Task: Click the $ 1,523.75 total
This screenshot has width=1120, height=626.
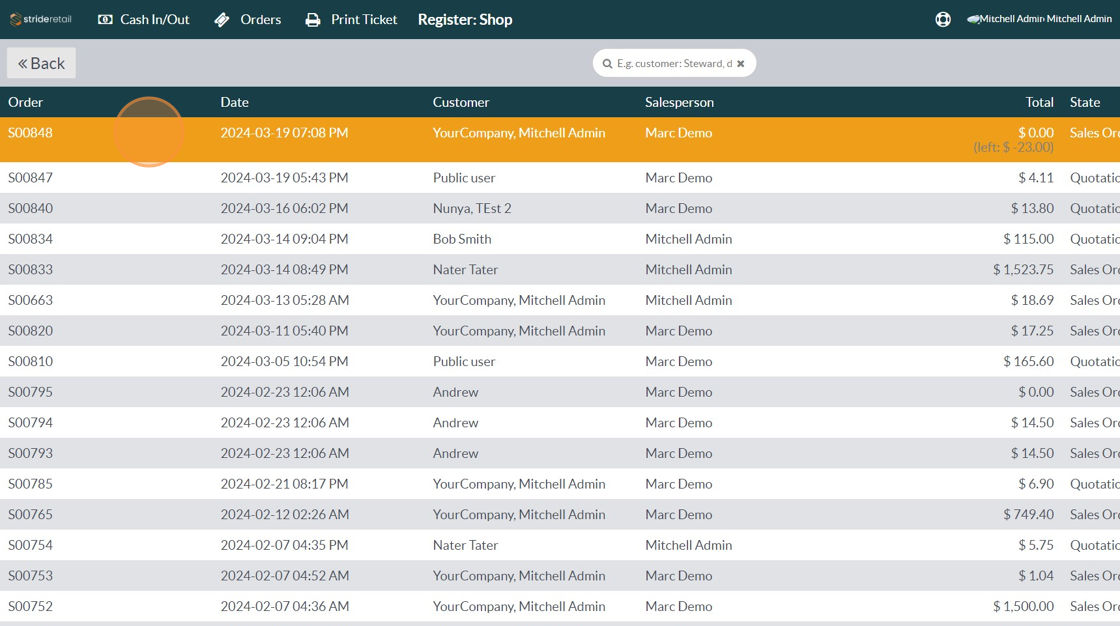Action: 1023,269
